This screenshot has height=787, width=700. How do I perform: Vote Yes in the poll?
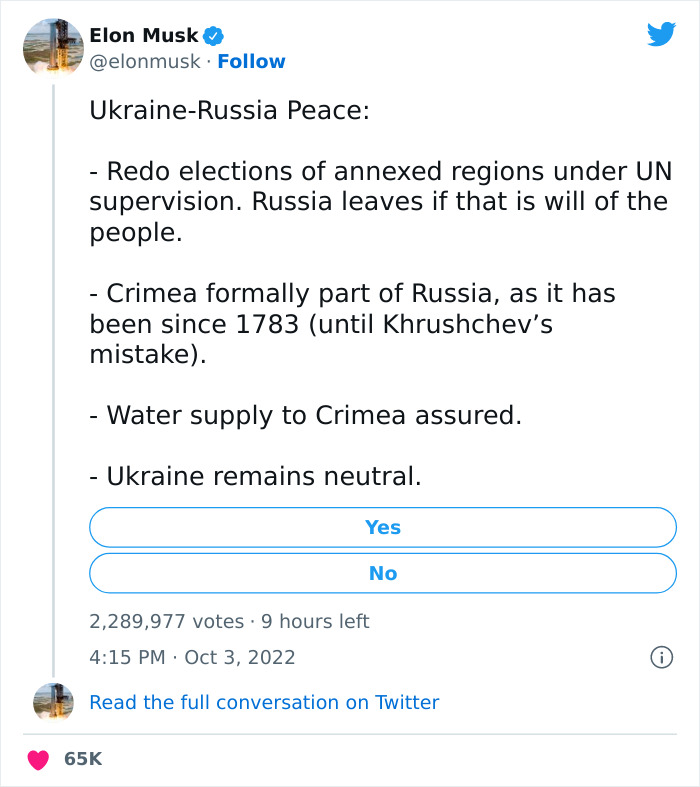tap(383, 527)
